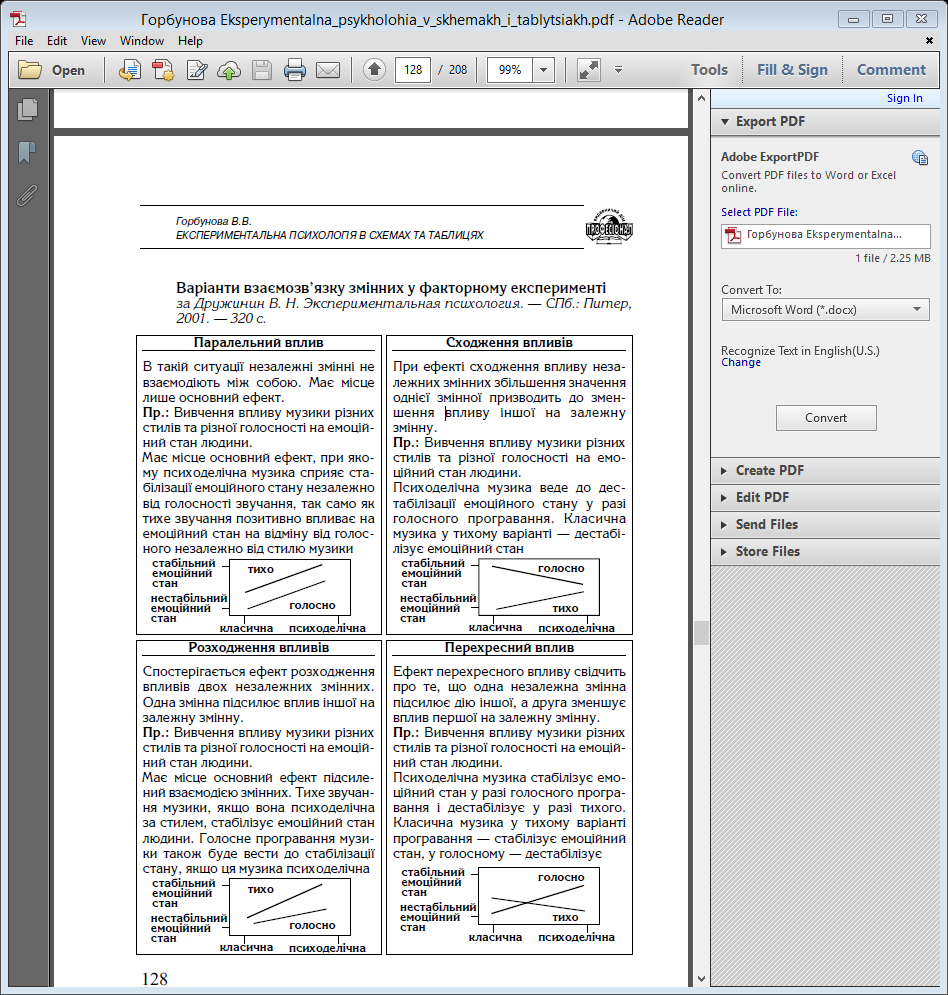Open the Page Thumbnails panel icon
Screen dimensions: 948x995
tap(27, 110)
